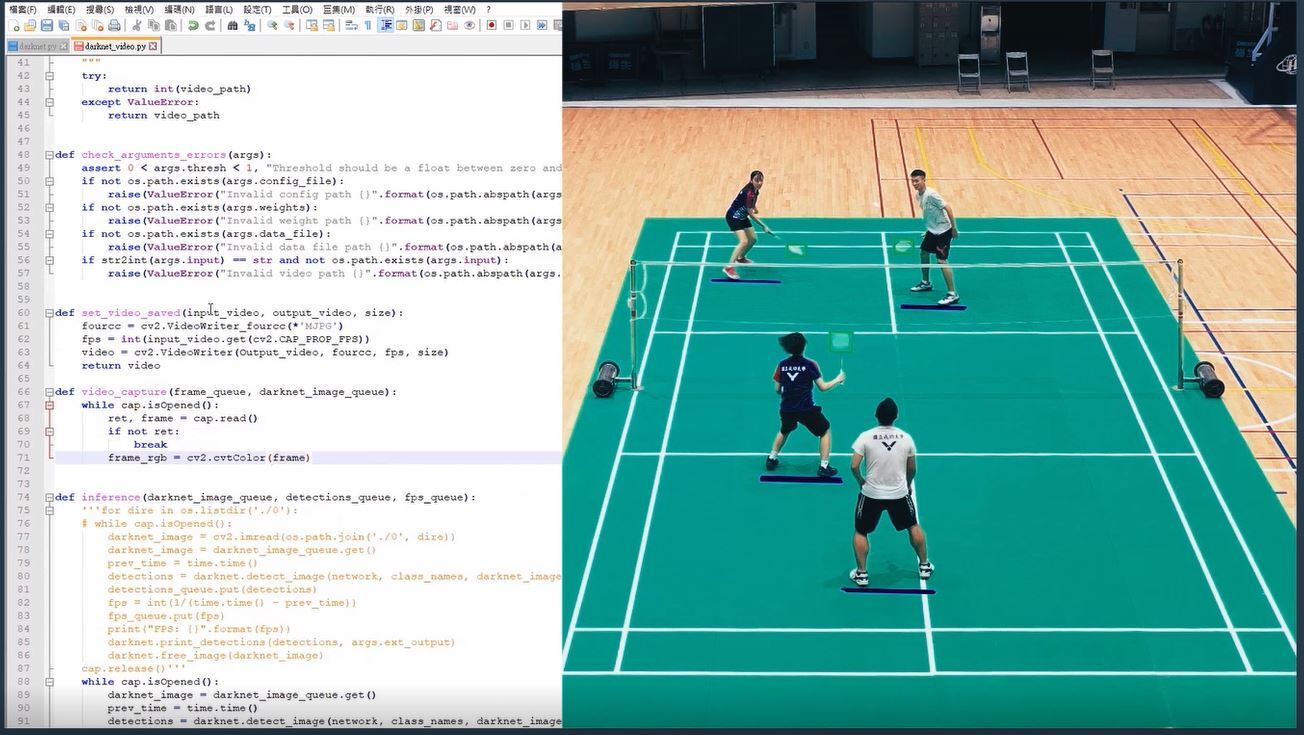This screenshot has width=1304, height=735.
Task: Click the Cut scissors icon
Action: [x=136, y=25]
